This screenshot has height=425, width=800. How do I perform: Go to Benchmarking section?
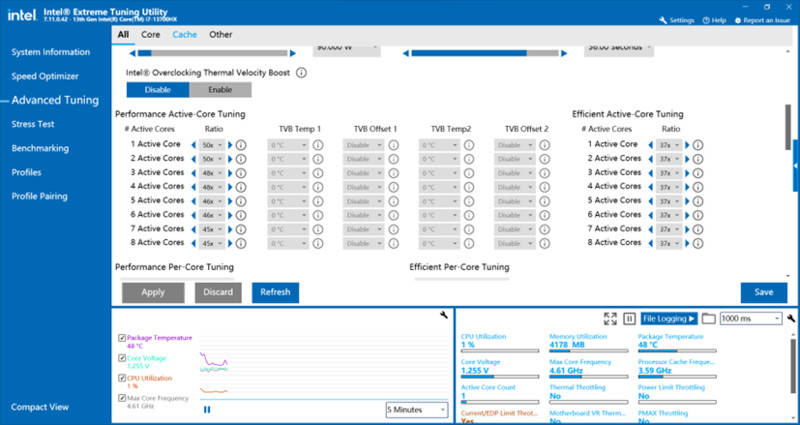[x=40, y=148]
